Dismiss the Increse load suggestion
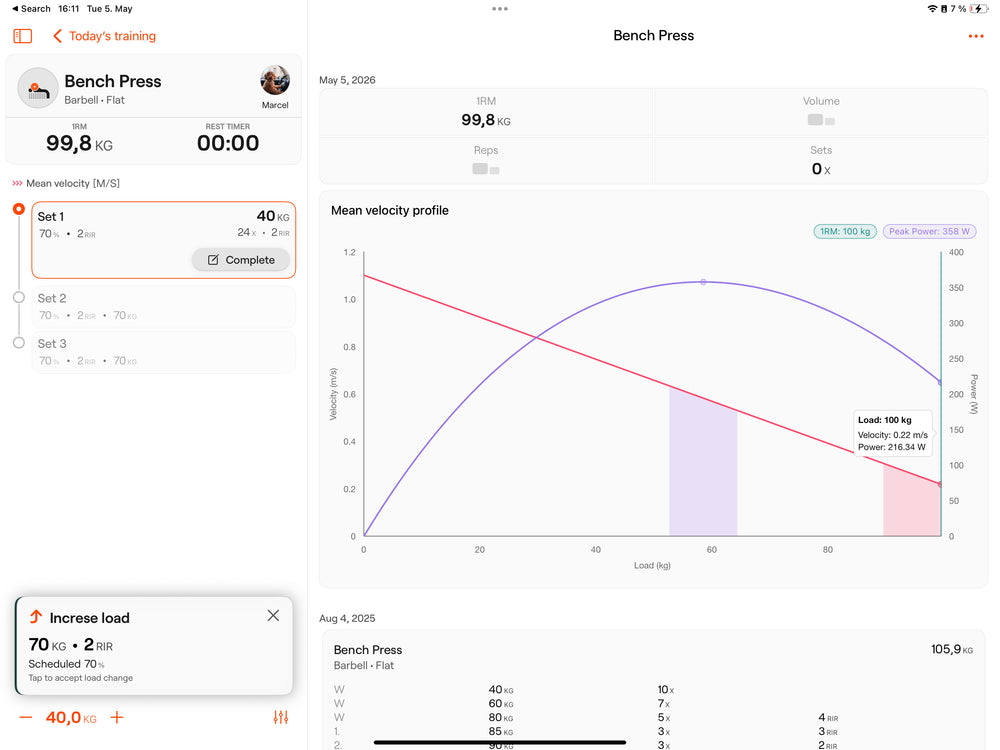The image size is (1000, 750). (273, 615)
